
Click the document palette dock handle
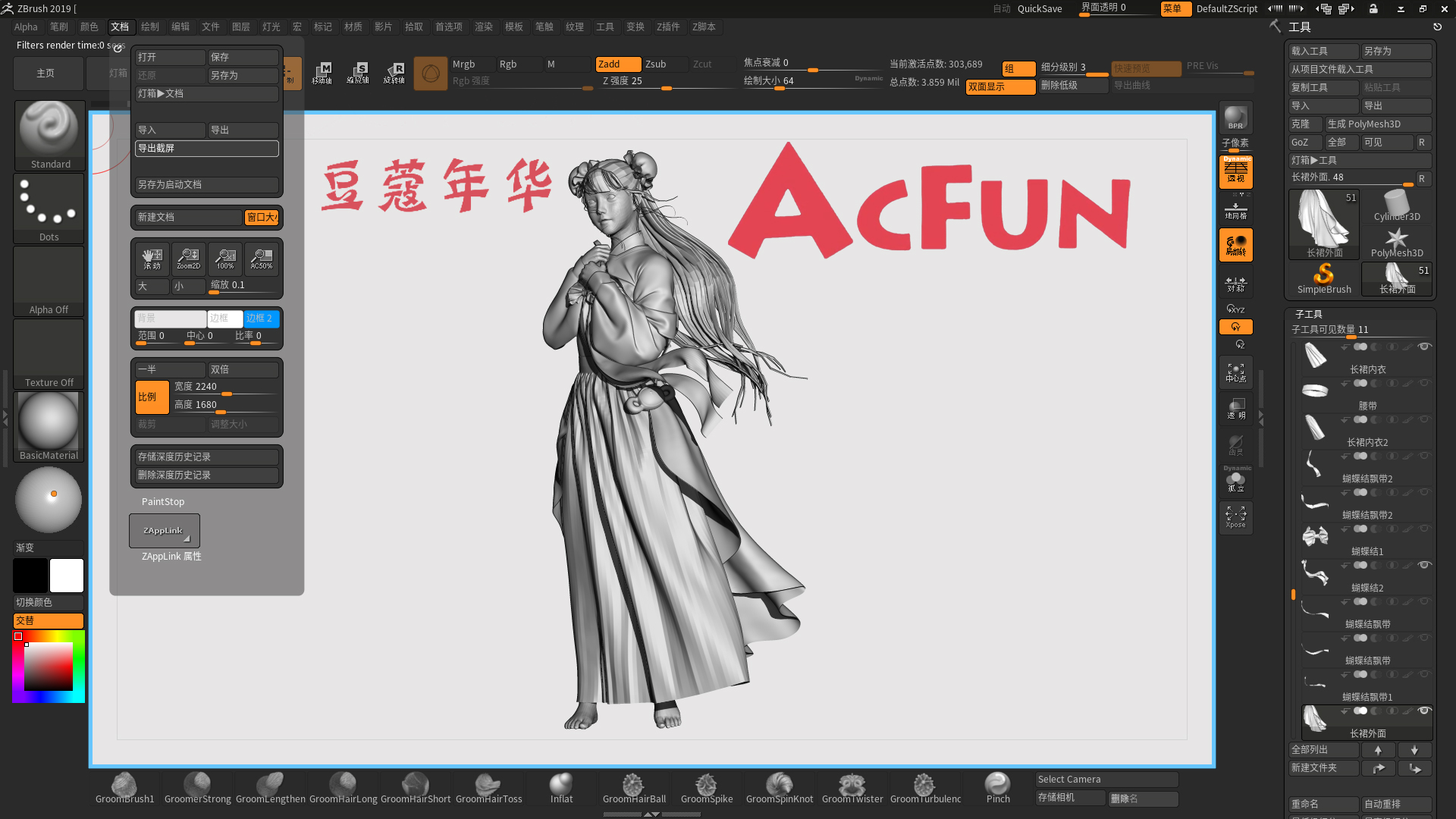coord(118,48)
